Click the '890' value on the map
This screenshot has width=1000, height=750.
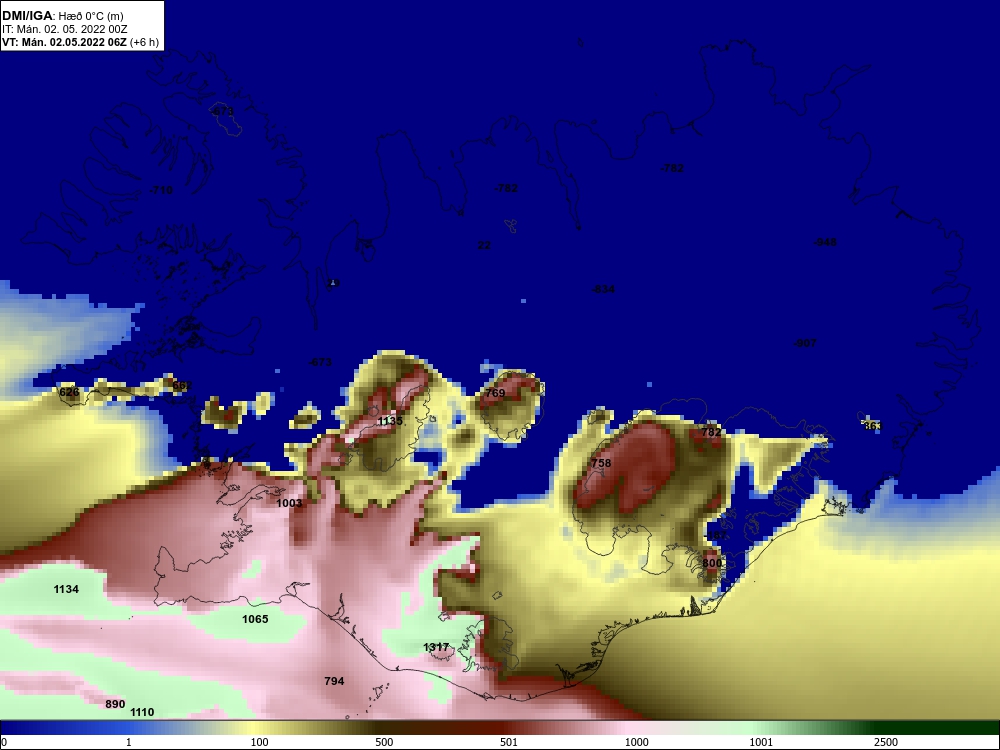(115, 704)
